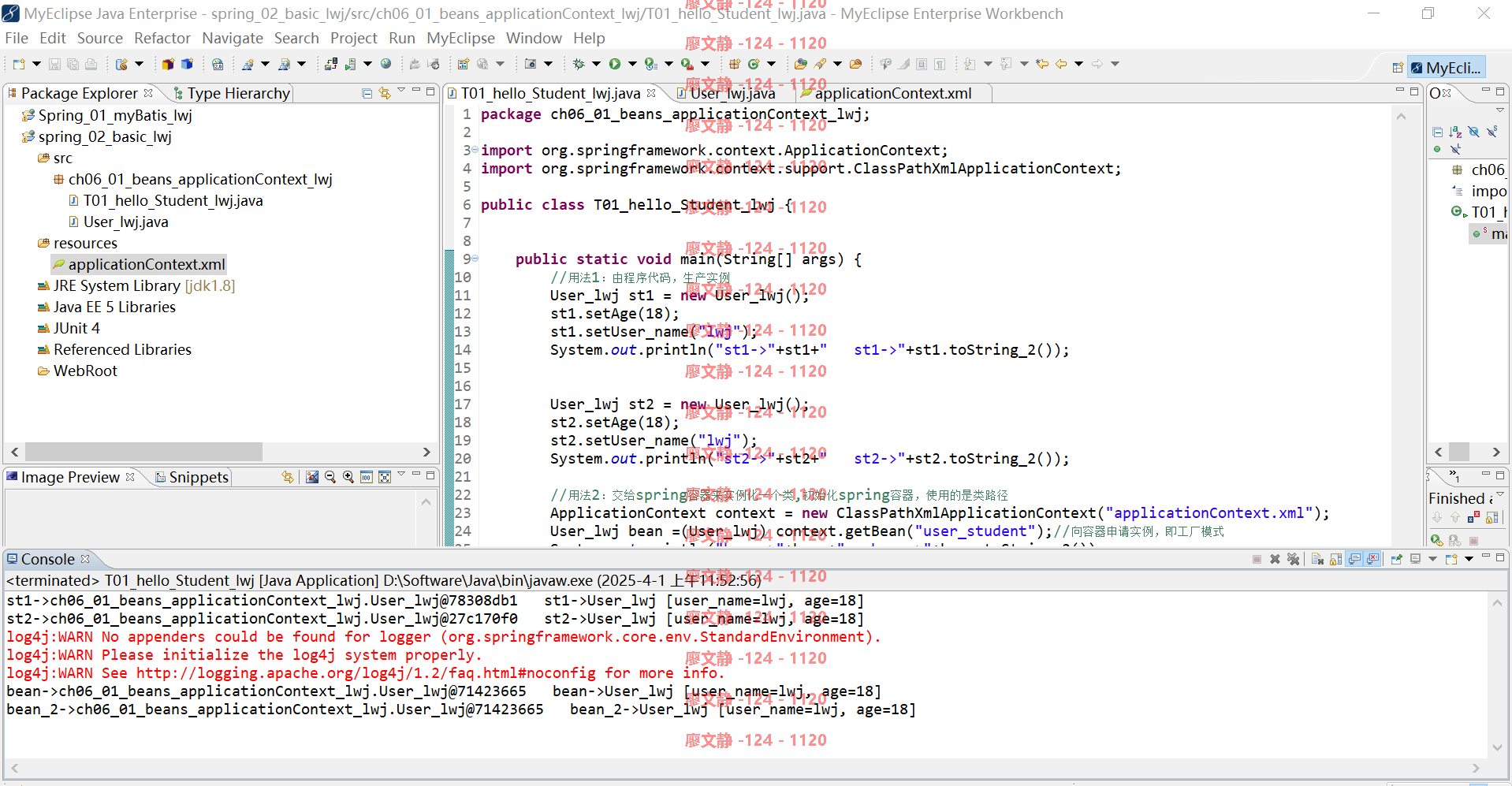Switch to Type Hierarchy tab

pos(231,93)
